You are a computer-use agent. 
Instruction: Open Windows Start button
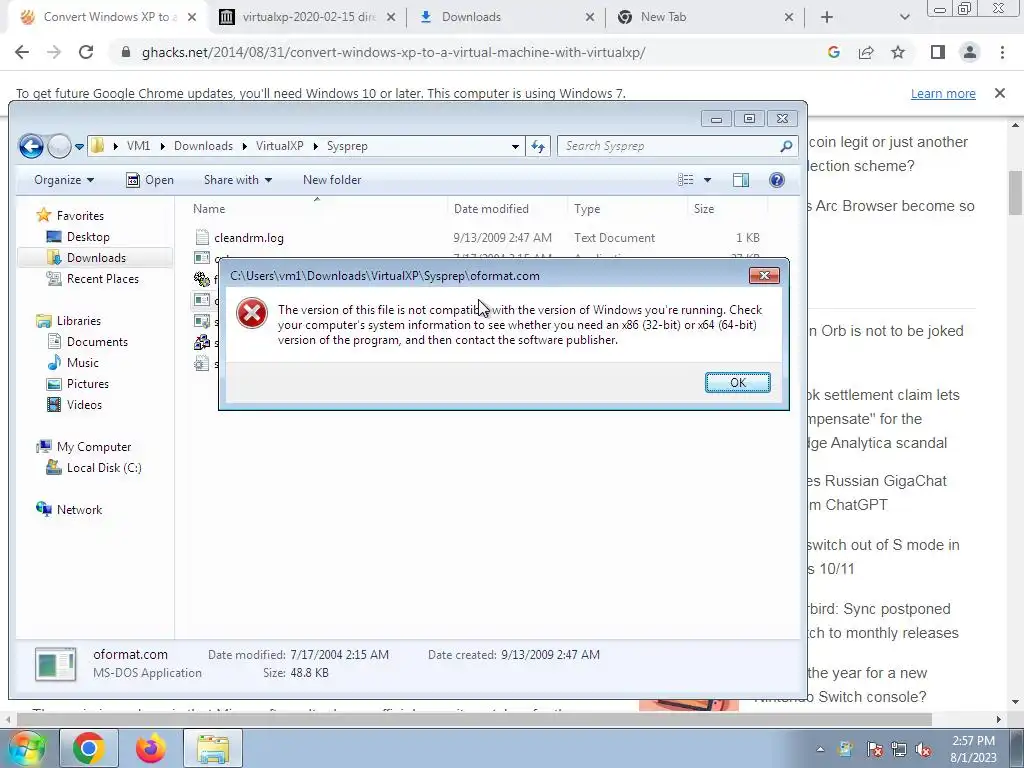26,748
